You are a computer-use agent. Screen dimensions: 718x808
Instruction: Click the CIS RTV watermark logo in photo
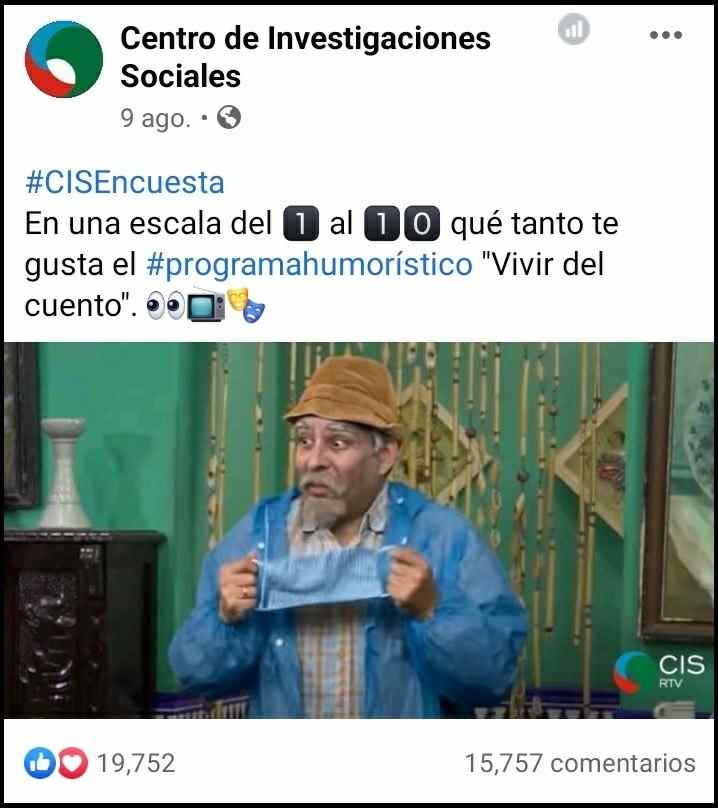[659, 671]
